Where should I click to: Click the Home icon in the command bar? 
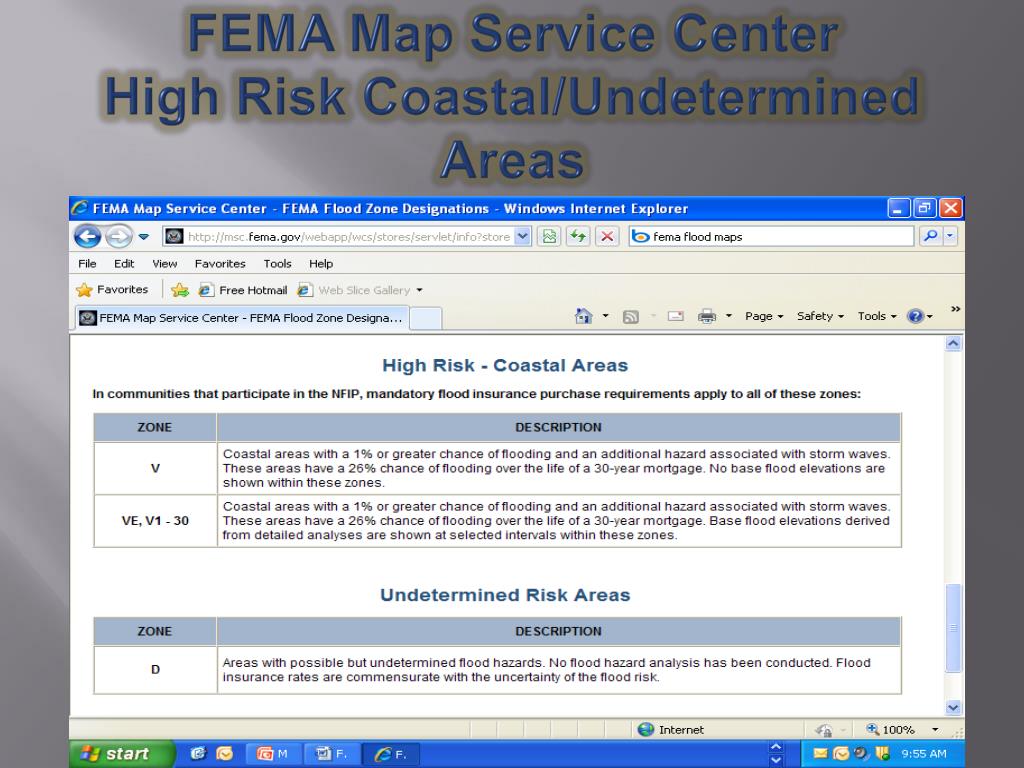583,316
